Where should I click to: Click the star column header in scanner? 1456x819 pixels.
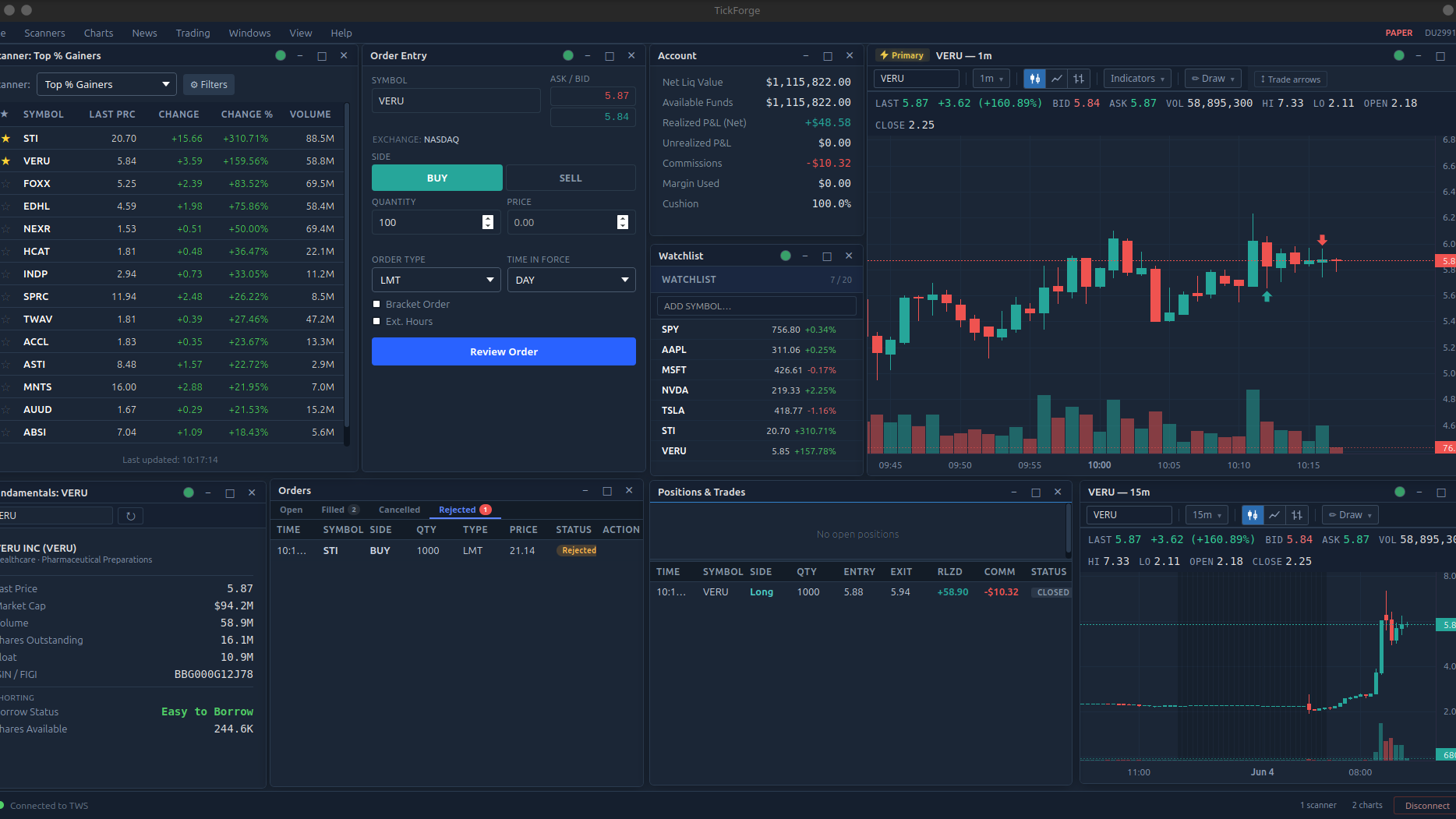(5, 114)
